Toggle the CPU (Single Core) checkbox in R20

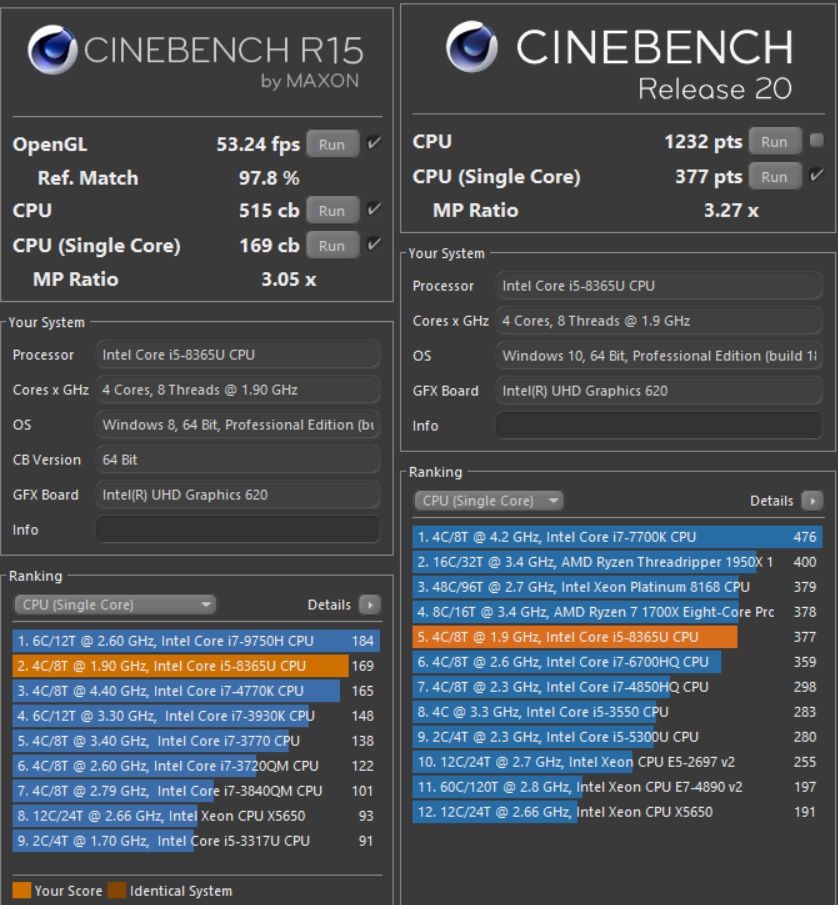coord(817,175)
